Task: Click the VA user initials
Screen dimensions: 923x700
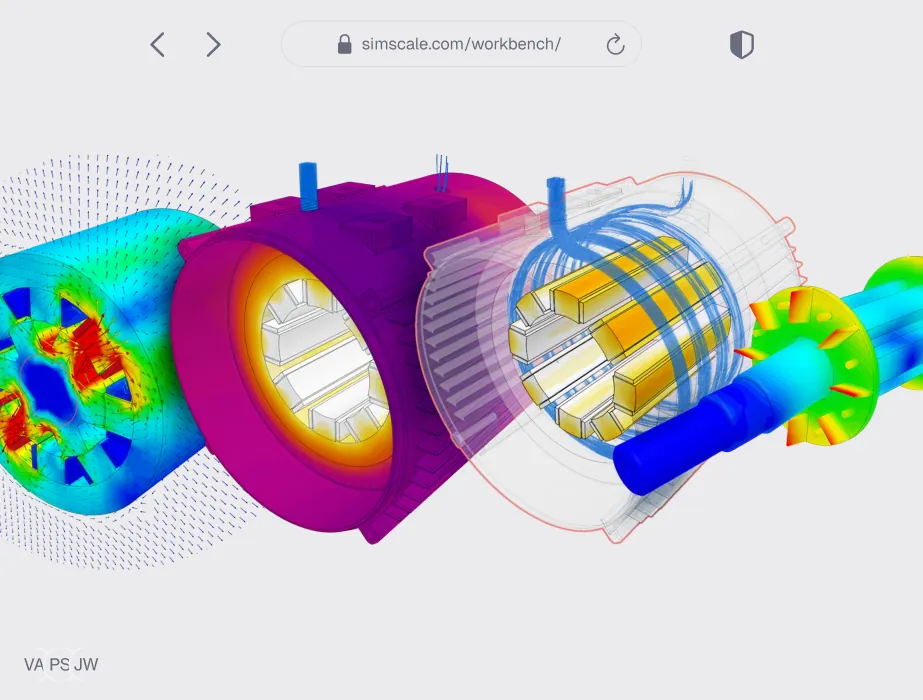Action: (34, 665)
